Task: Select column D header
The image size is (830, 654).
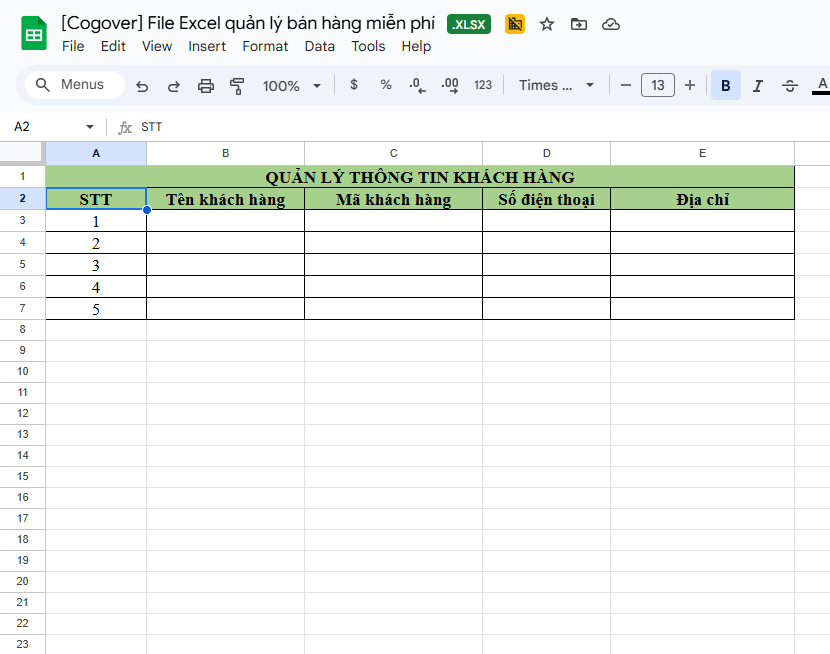Action: (546, 153)
